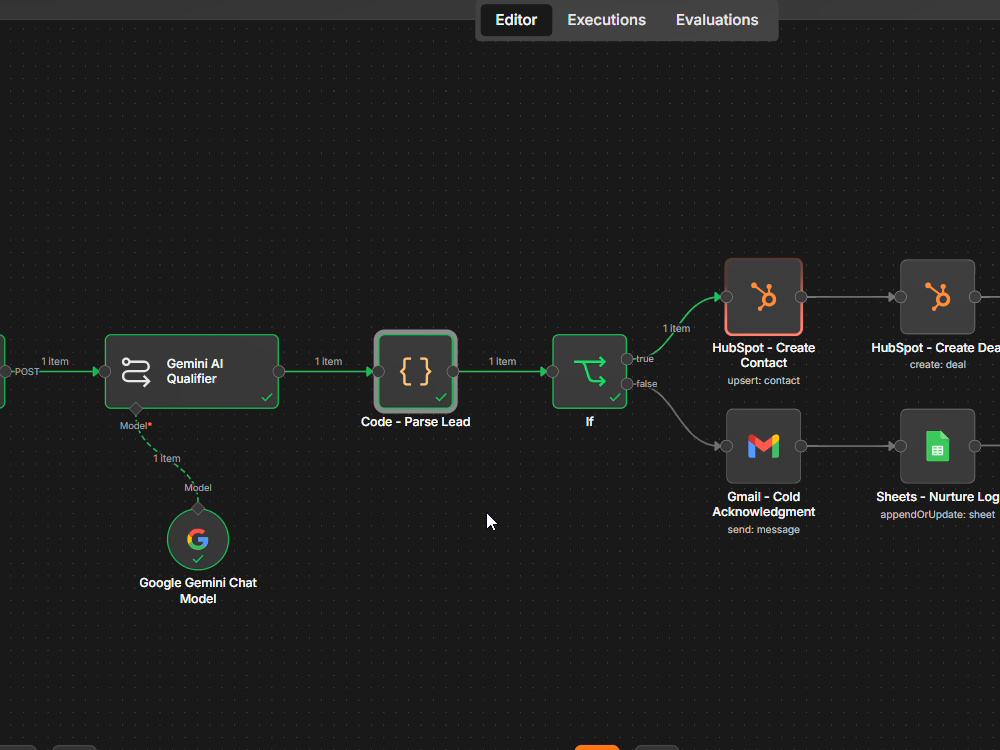Open the Code - Parse Lead node
1000x750 pixels.
pos(416,371)
